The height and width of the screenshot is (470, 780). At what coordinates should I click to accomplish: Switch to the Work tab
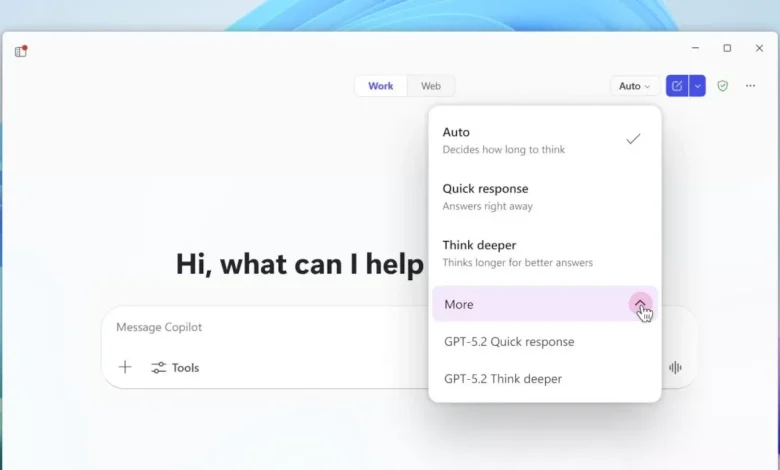tap(381, 86)
